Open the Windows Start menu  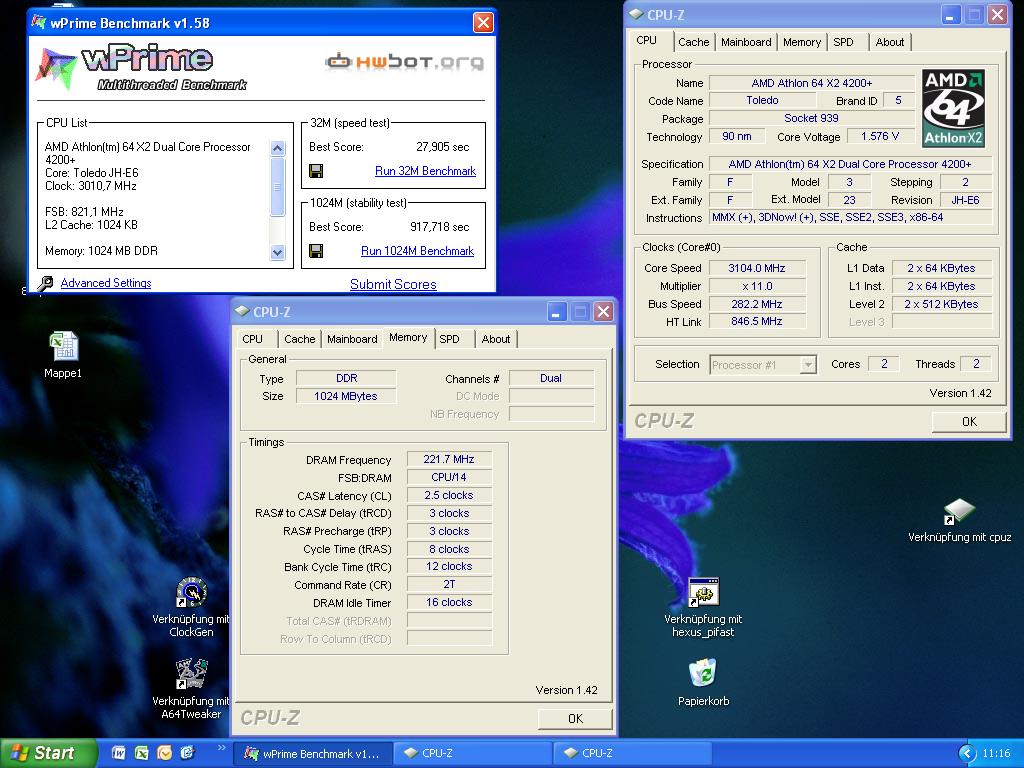[x=47, y=753]
